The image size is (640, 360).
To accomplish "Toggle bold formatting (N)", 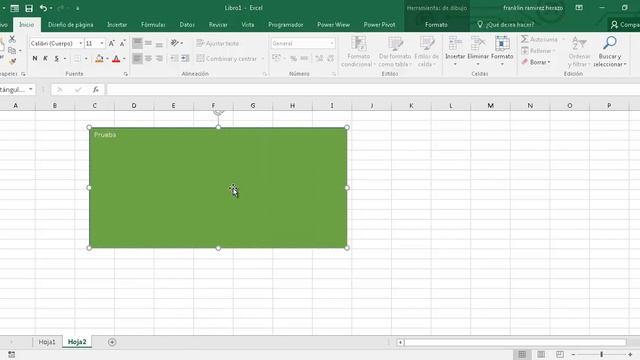I will click(x=35, y=59).
